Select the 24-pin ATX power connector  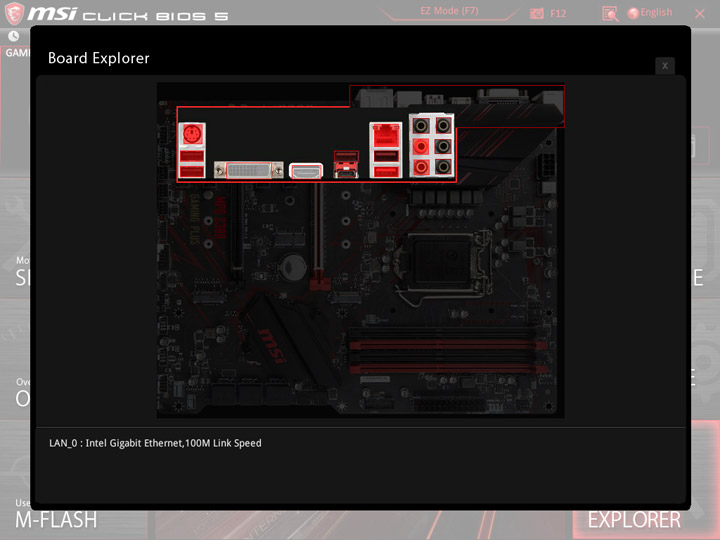[x=450, y=405]
